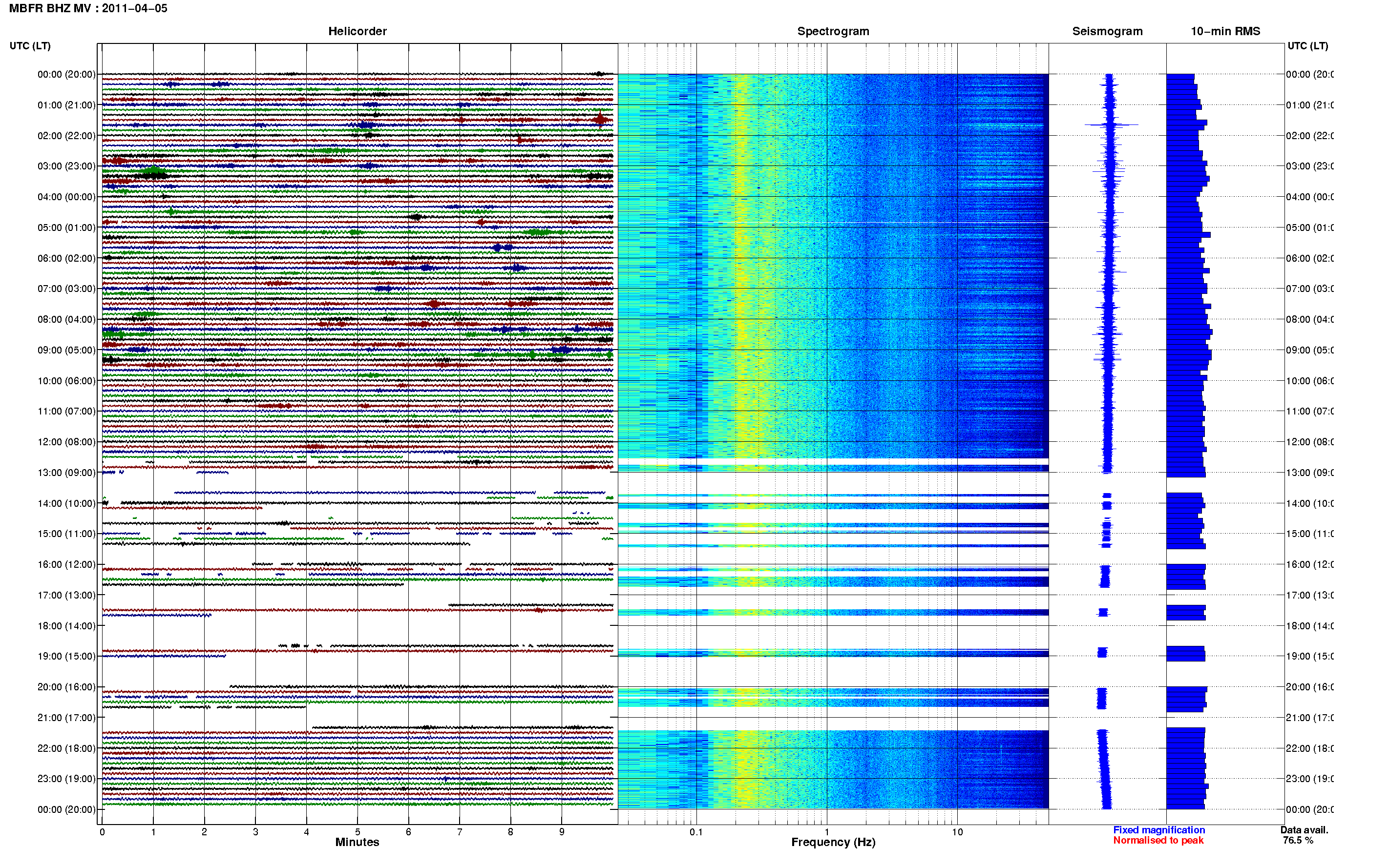Click the left '13:00 (09:00)' time label
1389x868 pixels.
pyautogui.click(x=66, y=473)
